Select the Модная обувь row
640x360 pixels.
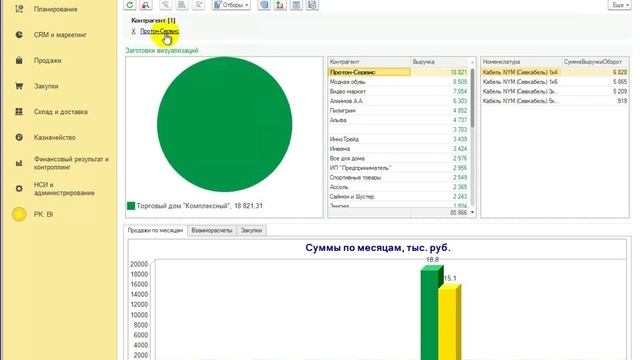click(x=398, y=82)
